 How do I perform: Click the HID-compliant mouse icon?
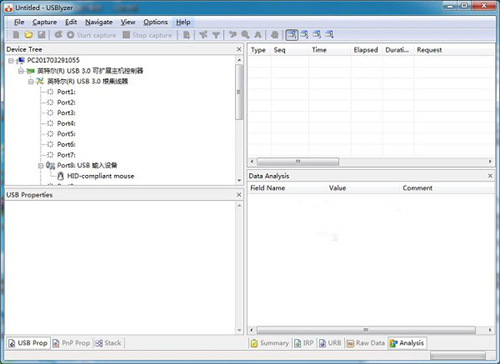tap(60, 176)
